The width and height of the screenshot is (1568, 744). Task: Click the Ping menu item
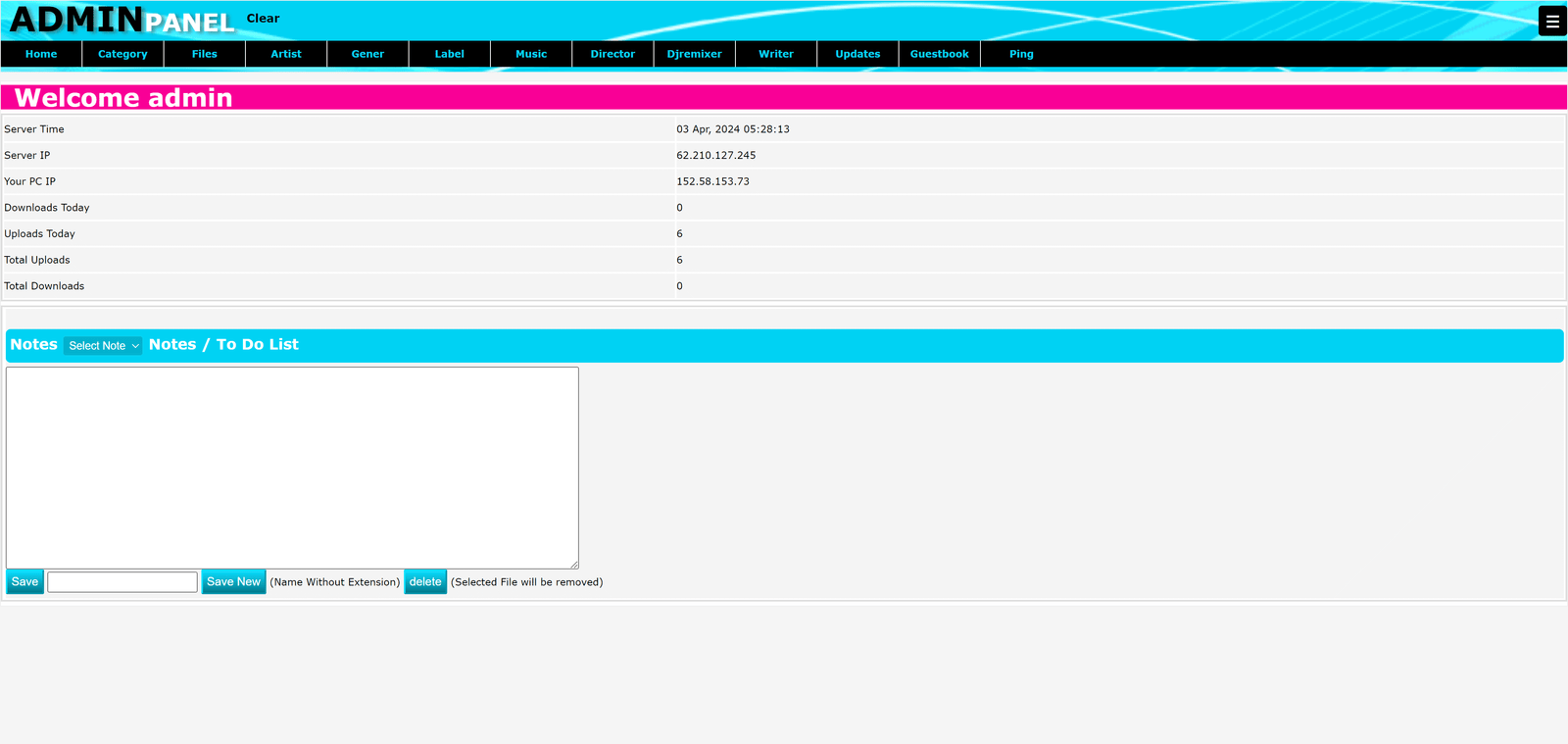click(x=1021, y=54)
